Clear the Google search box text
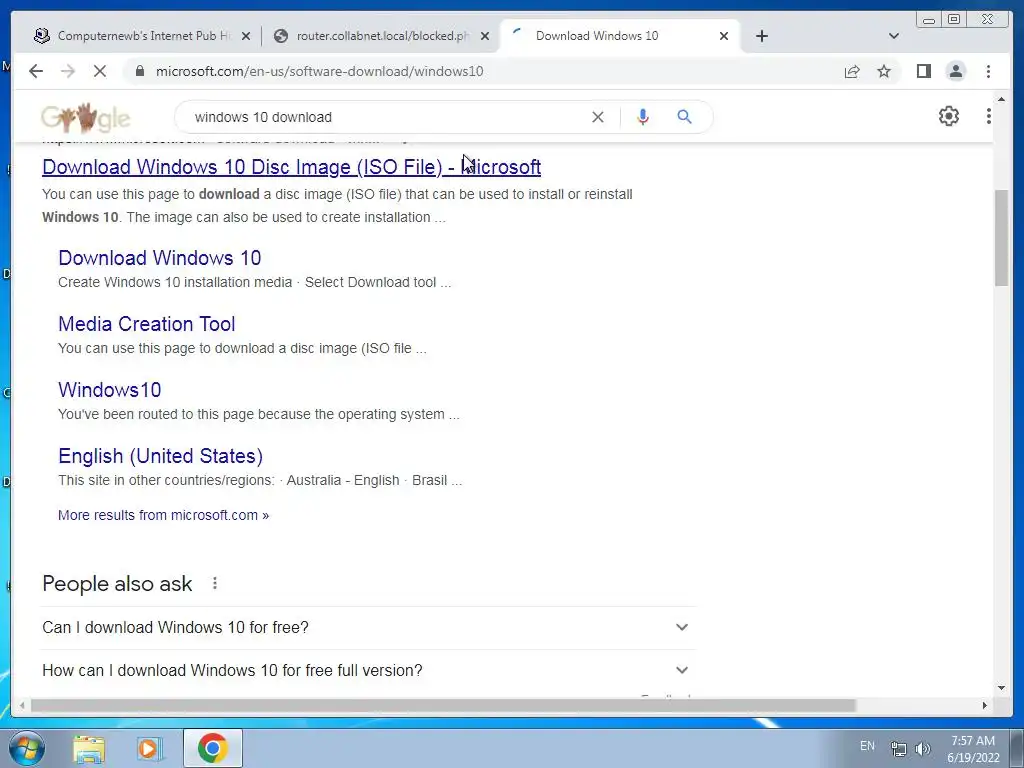Viewport: 1024px width, 768px height. point(598,117)
